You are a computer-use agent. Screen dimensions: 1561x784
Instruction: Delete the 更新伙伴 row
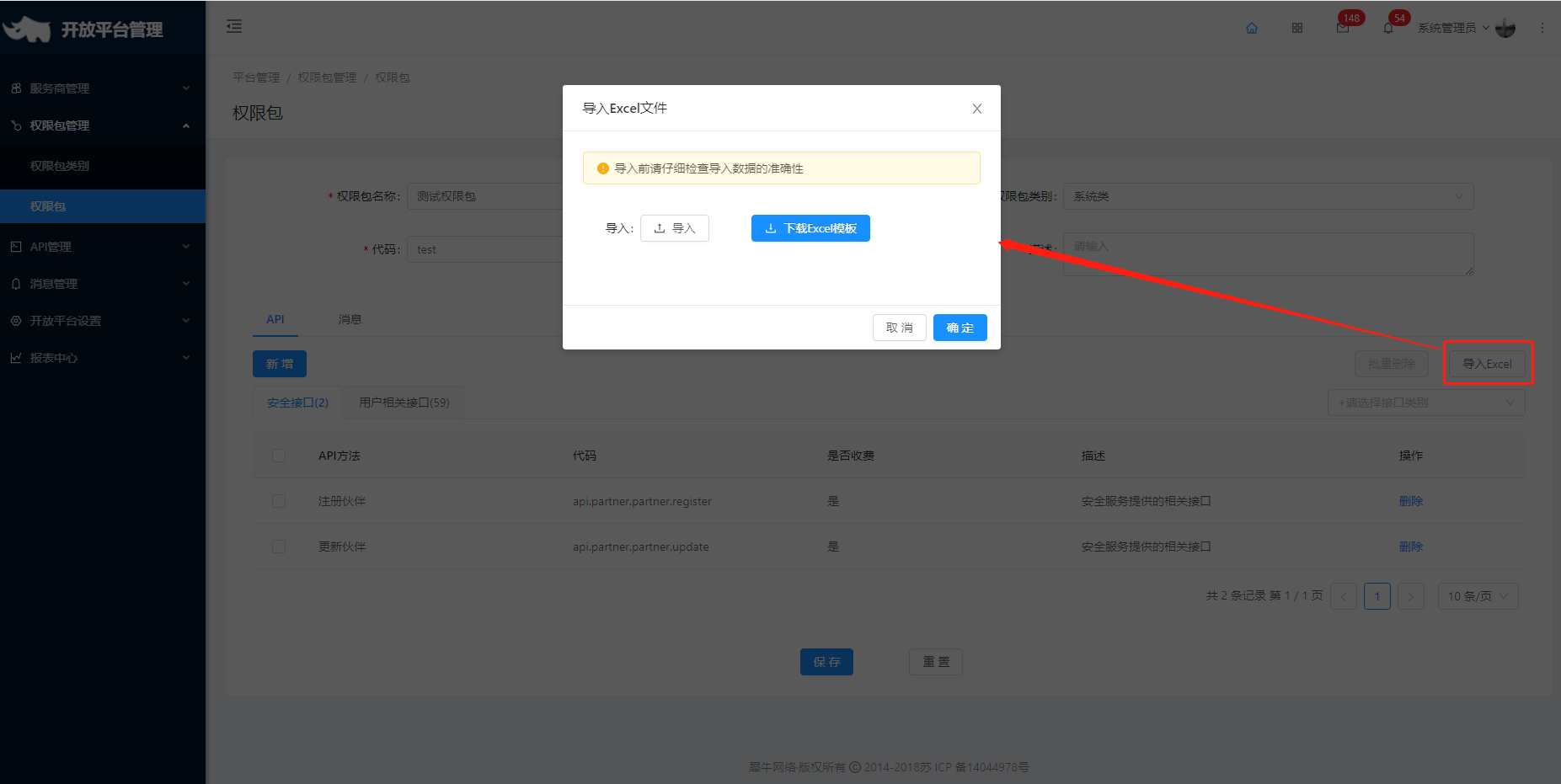(1411, 547)
